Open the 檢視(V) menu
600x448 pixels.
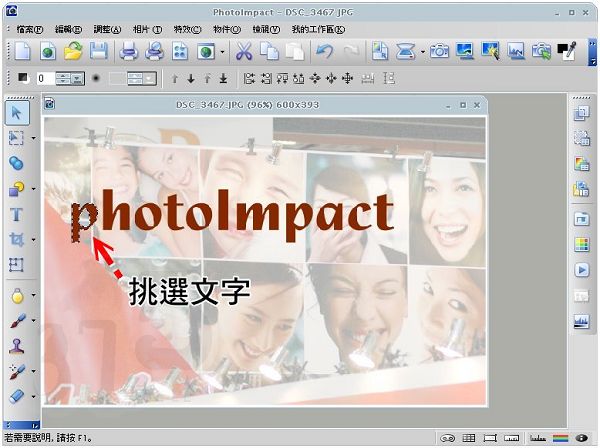coord(266,29)
